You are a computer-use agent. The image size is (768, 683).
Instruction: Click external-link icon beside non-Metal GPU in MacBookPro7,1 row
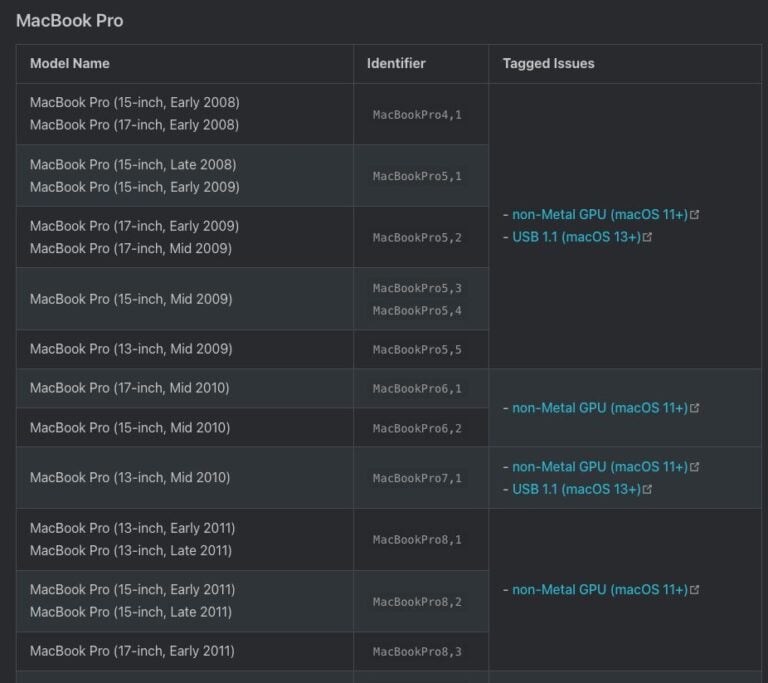(695, 467)
